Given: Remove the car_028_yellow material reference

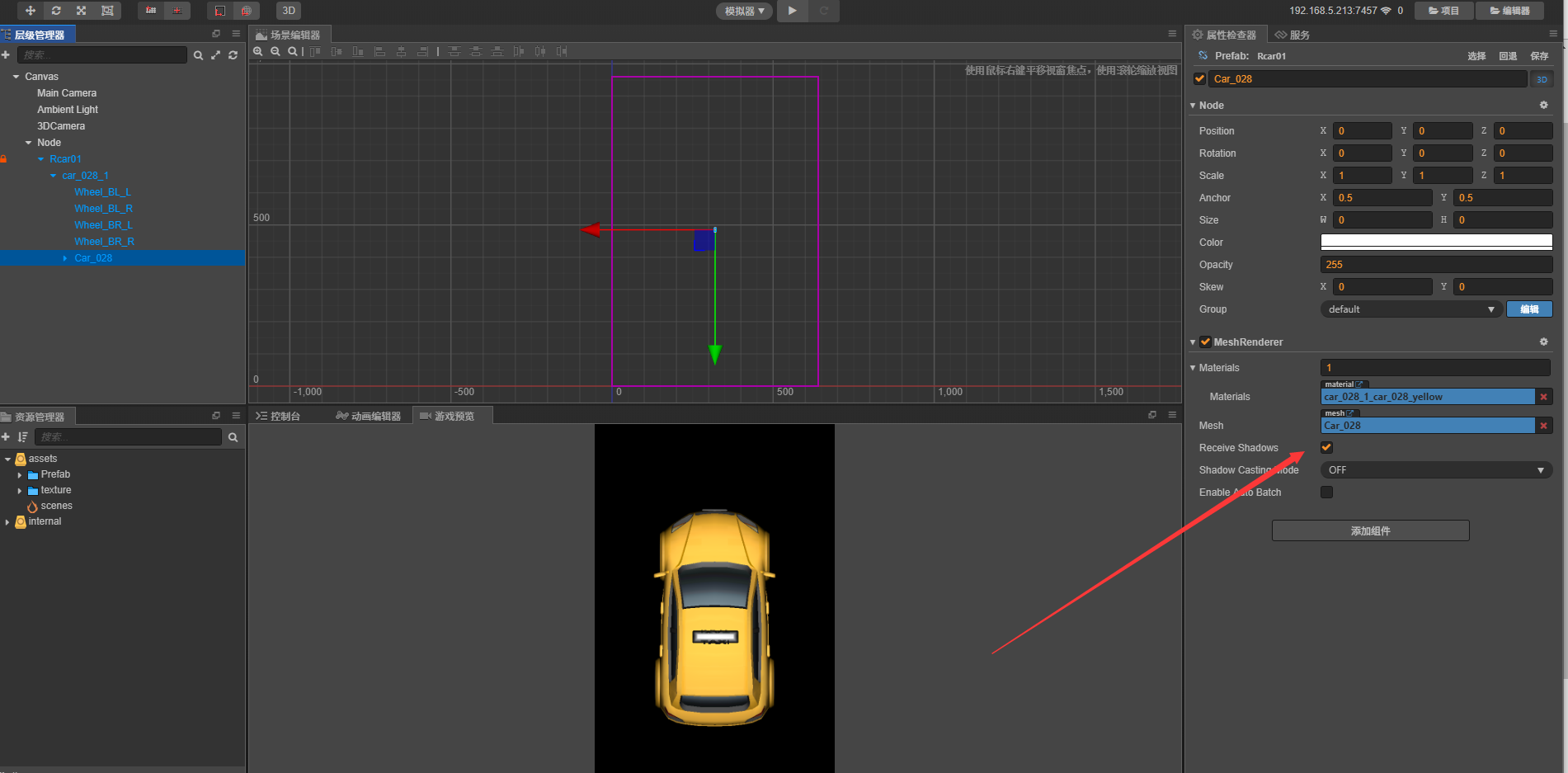Looking at the screenshot, I should (1543, 397).
